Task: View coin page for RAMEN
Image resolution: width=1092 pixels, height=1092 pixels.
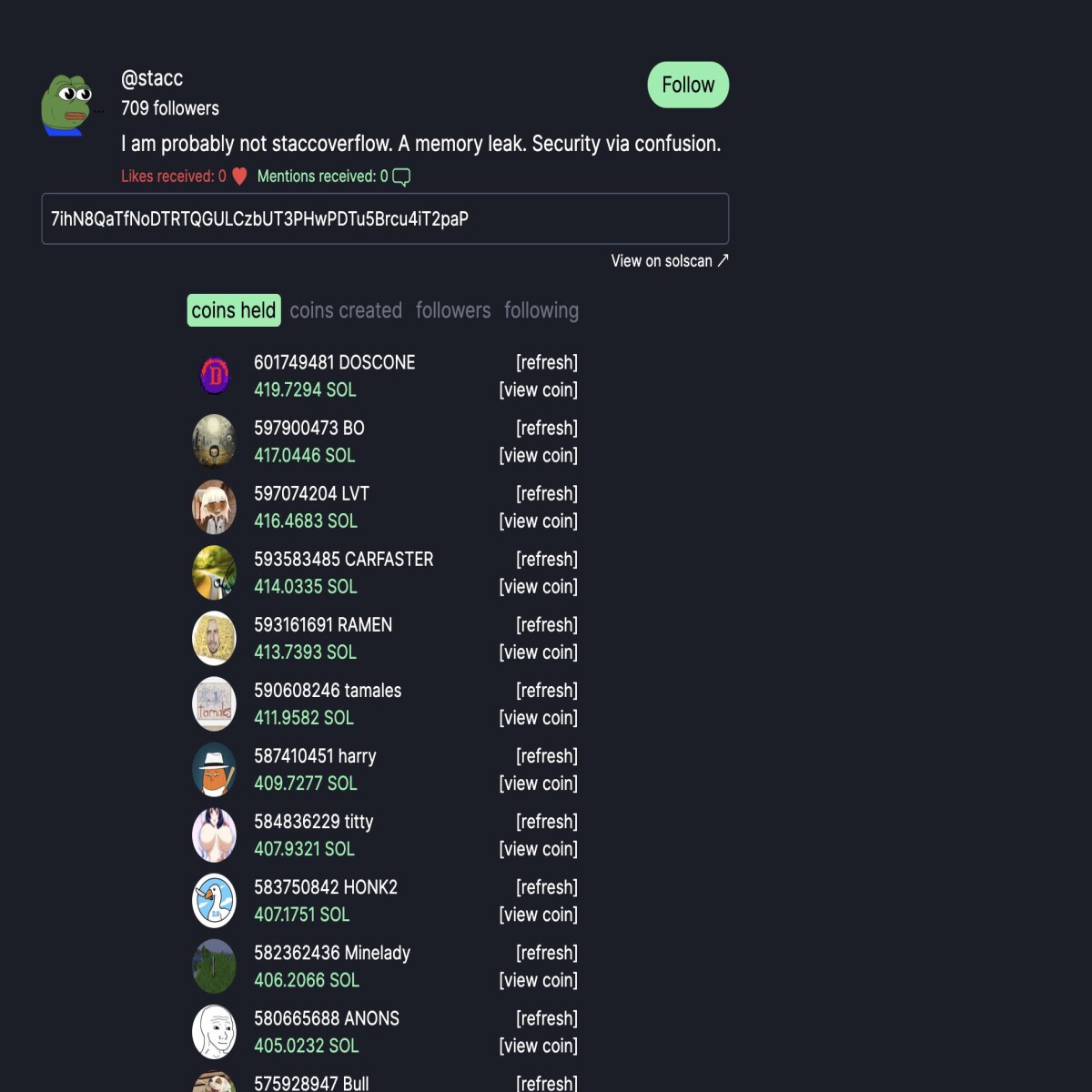Action: point(539,652)
